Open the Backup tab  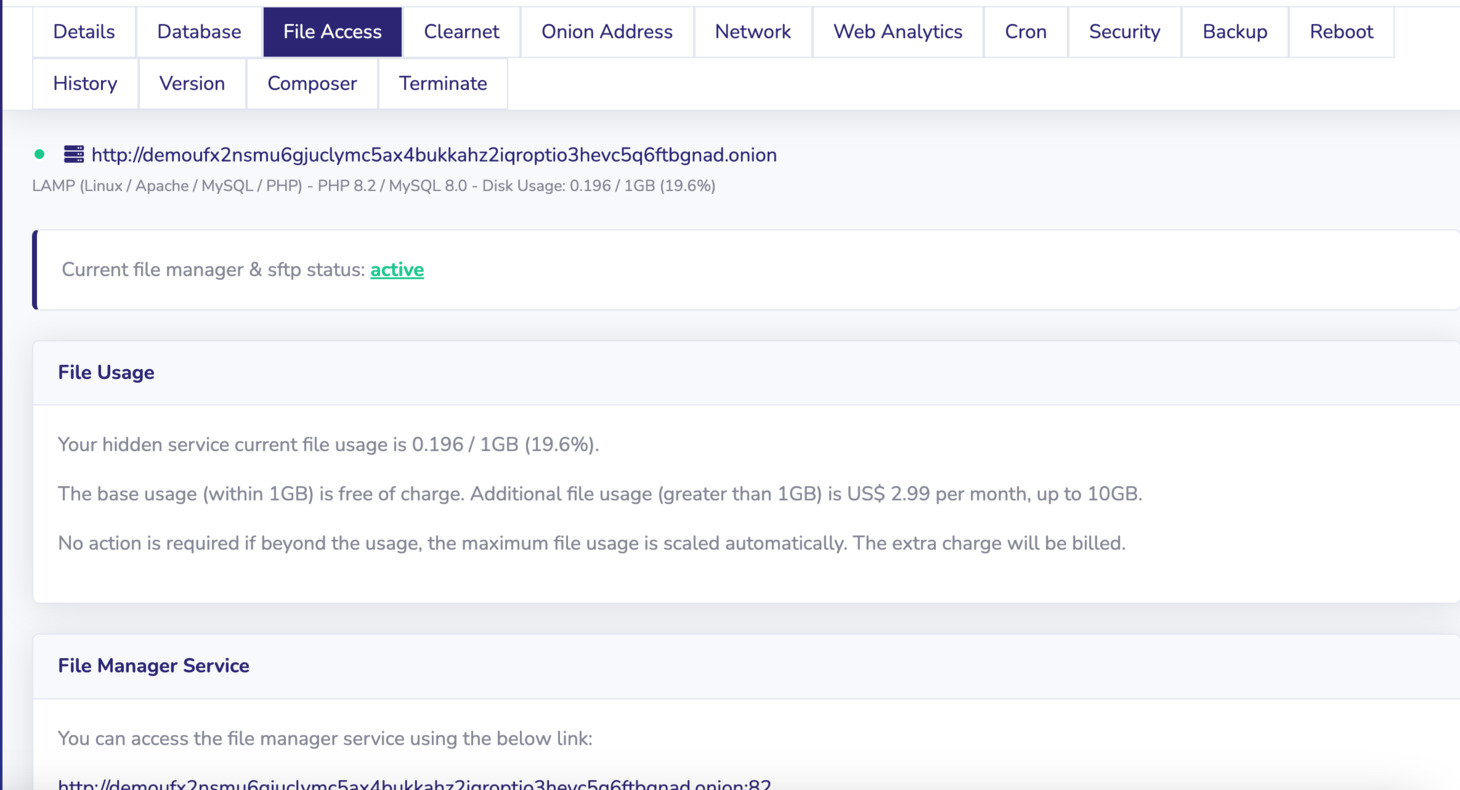pyautogui.click(x=1235, y=32)
